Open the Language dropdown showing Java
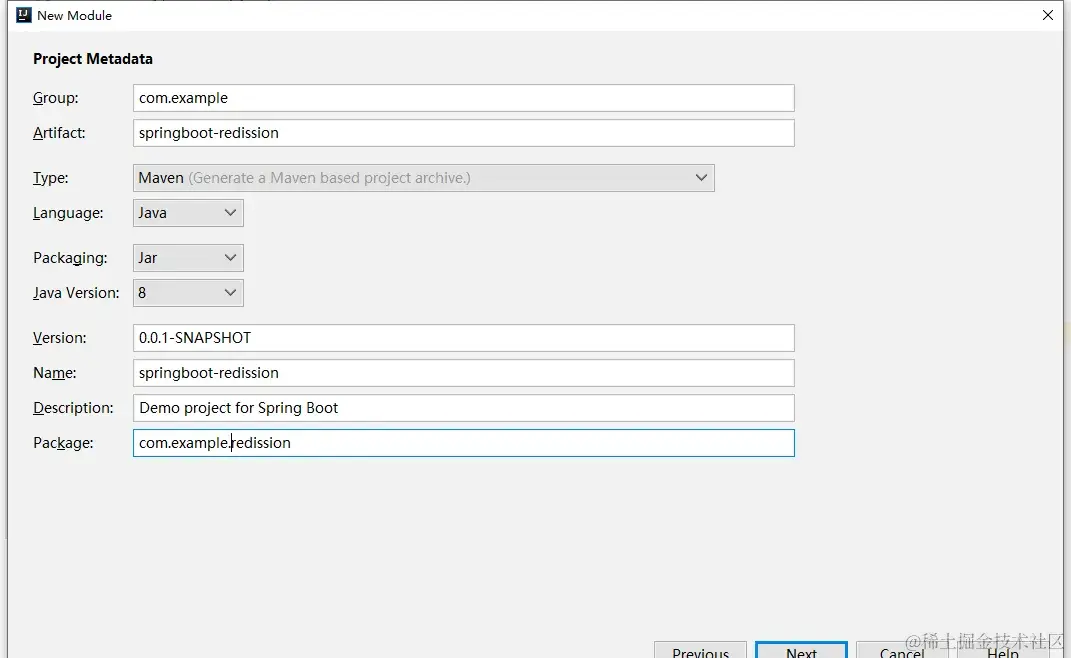The width and height of the screenshot is (1071, 658). click(x=188, y=213)
